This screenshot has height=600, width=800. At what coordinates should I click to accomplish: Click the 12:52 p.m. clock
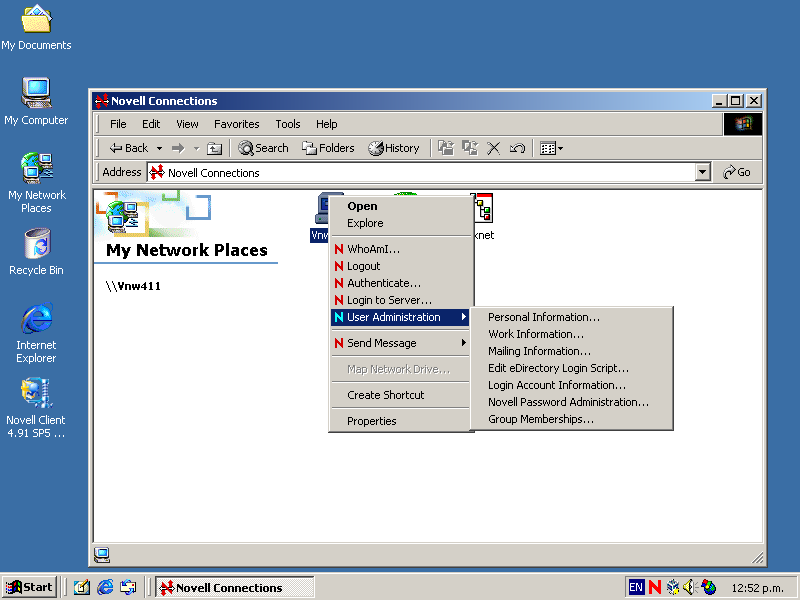(757, 588)
